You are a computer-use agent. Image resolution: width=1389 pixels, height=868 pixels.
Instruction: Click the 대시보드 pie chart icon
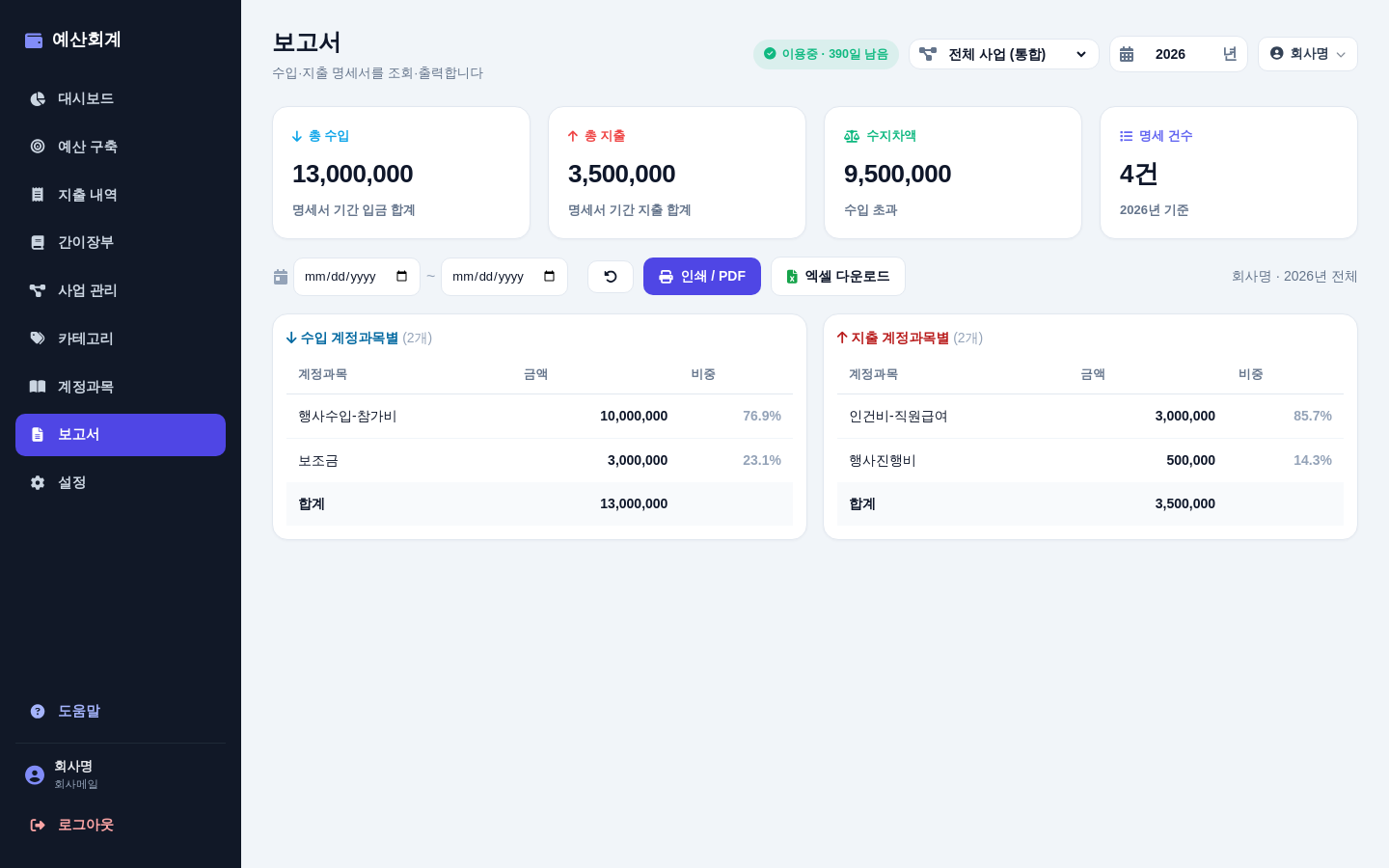(38, 98)
